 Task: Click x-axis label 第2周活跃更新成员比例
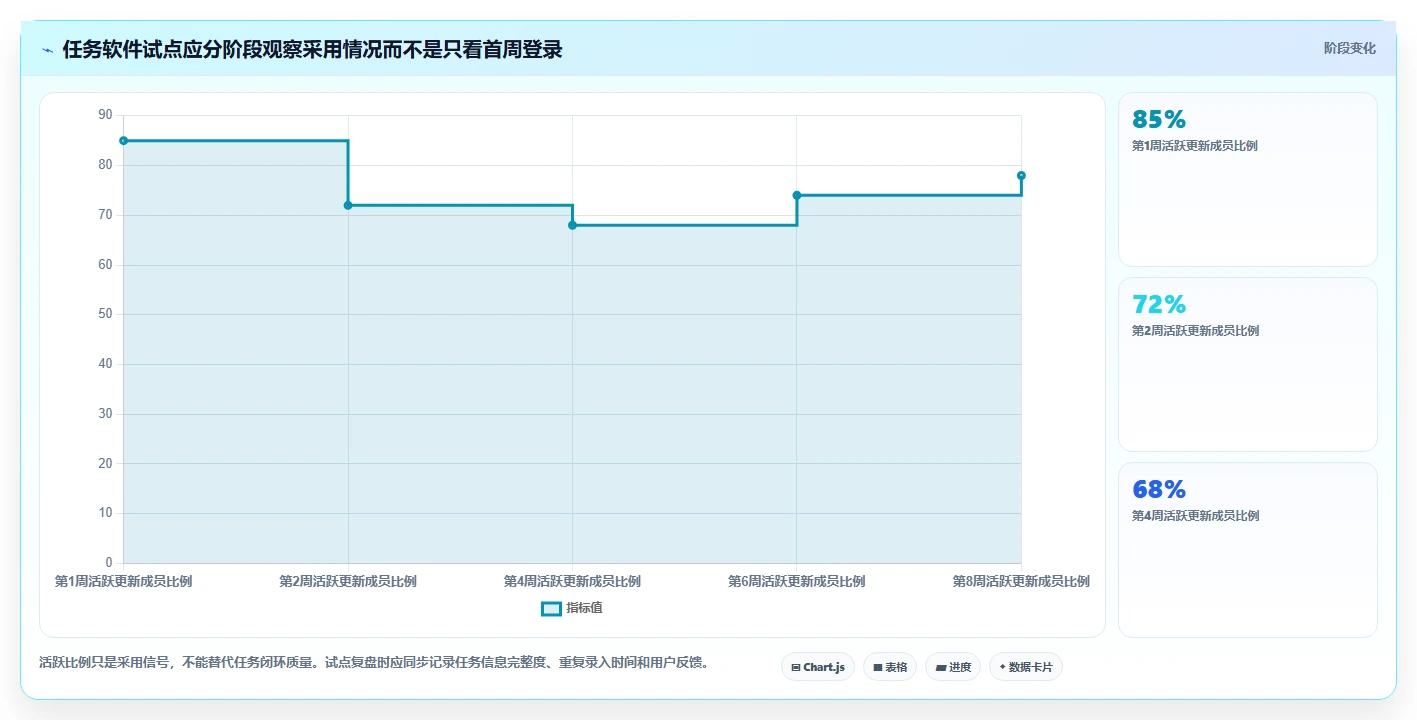[348, 581]
